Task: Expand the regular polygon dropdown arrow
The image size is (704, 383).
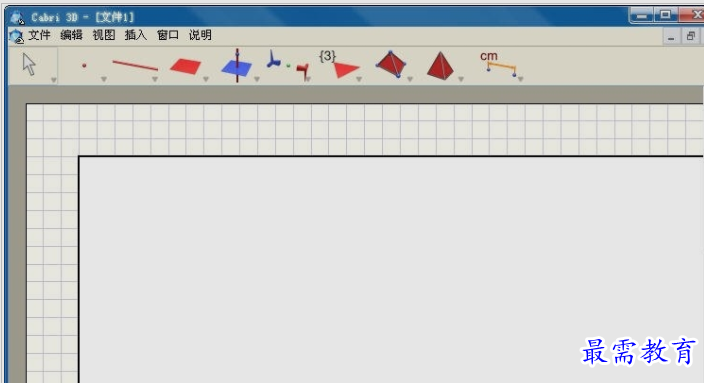Action: coord(359,79)
